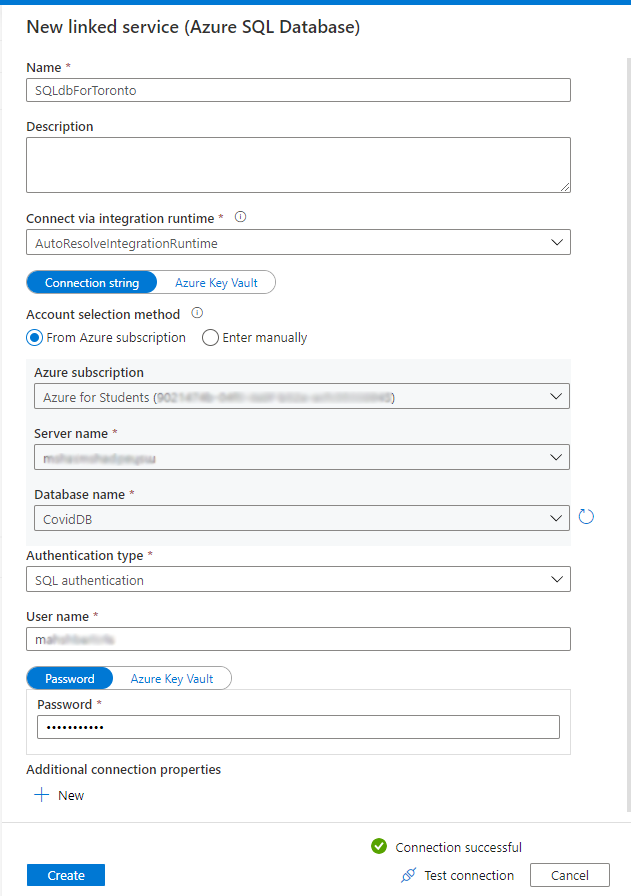Click the plus icon to add new property
Image resolution: width=631 pixels, height=896 pixels.
tap(42, 795)
